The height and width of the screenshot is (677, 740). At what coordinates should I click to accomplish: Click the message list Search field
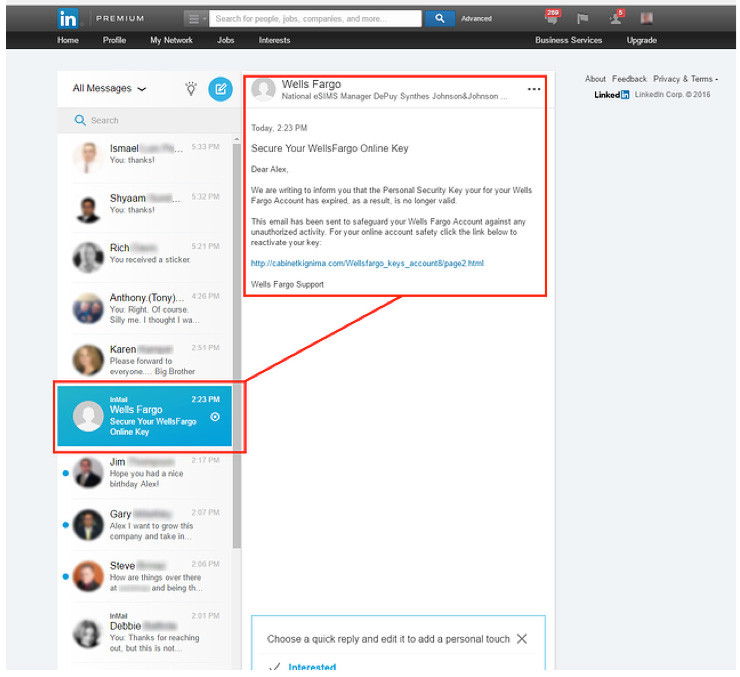coord(149,120)
